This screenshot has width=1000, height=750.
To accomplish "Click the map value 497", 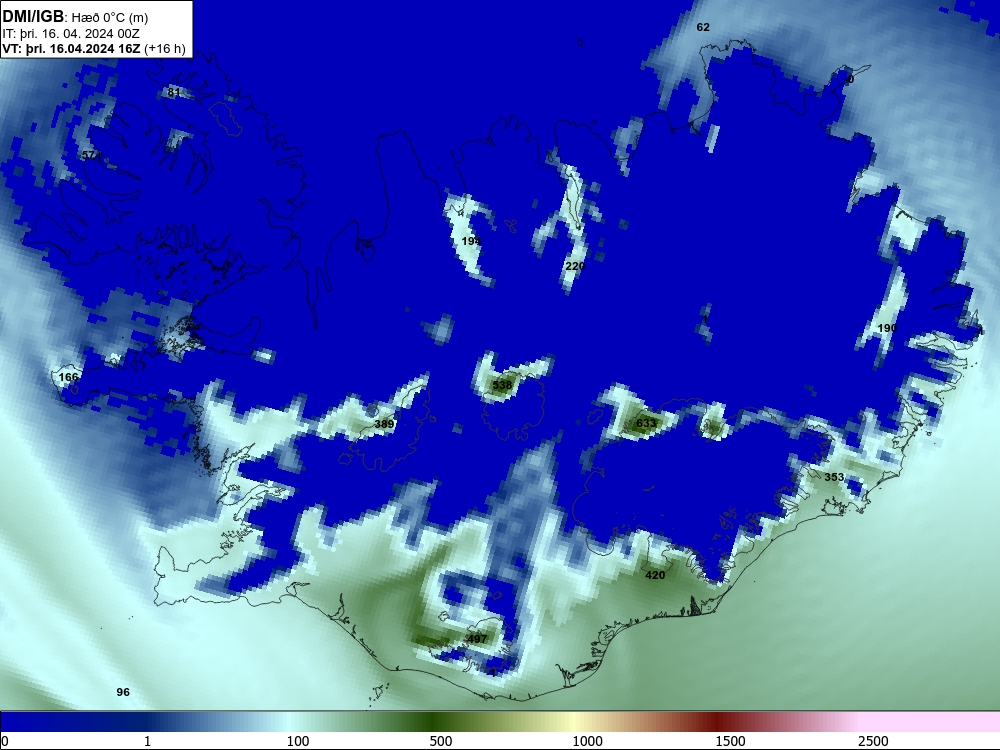I will [x=477, y=638].
